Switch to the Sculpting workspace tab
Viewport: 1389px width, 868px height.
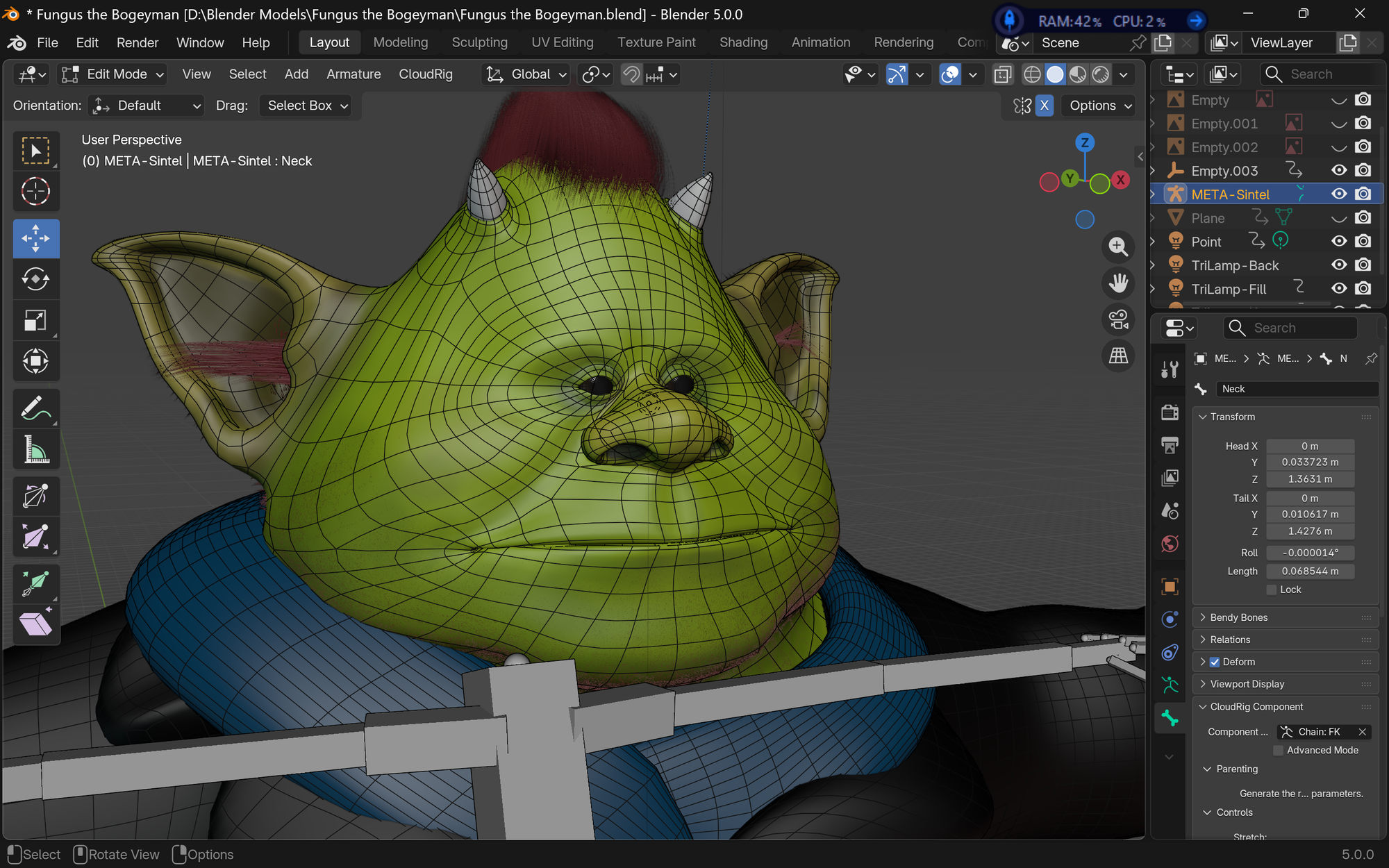coord(479,42)
